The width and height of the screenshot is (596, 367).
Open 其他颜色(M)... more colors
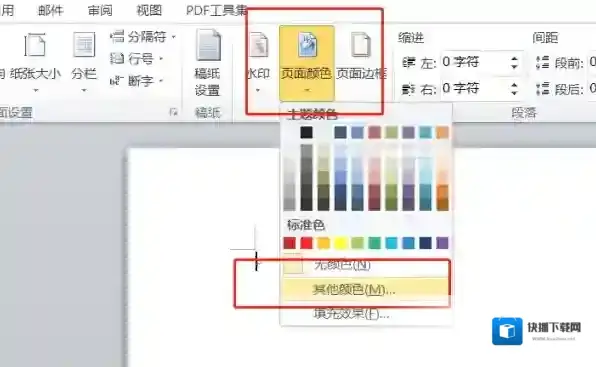[x=366, y=289]
